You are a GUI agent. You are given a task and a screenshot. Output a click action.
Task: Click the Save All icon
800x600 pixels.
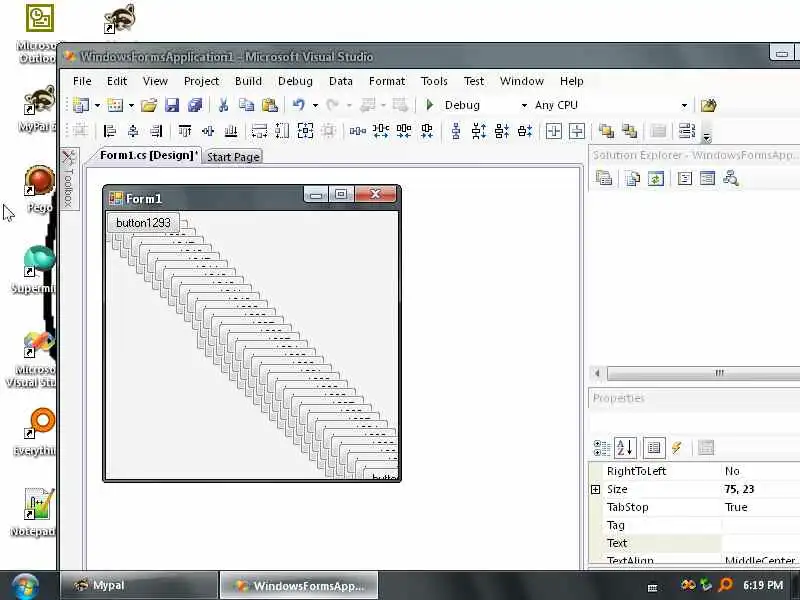pos(195,105)
